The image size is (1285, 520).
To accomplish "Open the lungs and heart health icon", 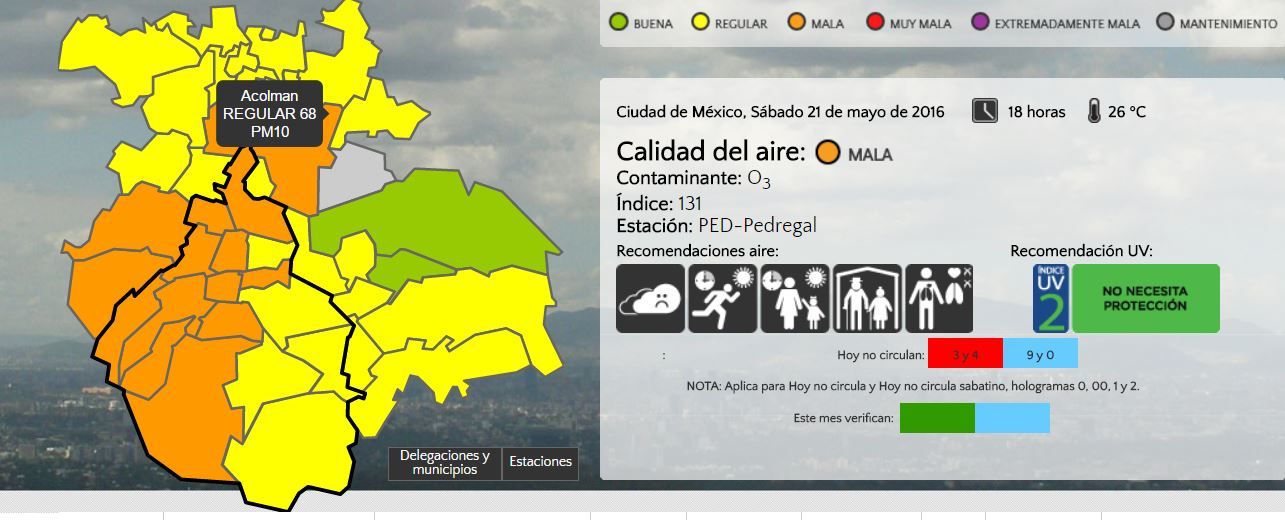I will click(939, 298).
